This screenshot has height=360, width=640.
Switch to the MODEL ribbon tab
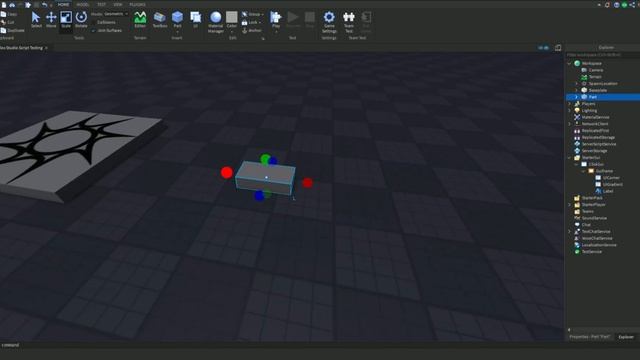click(x=83, y=4)
